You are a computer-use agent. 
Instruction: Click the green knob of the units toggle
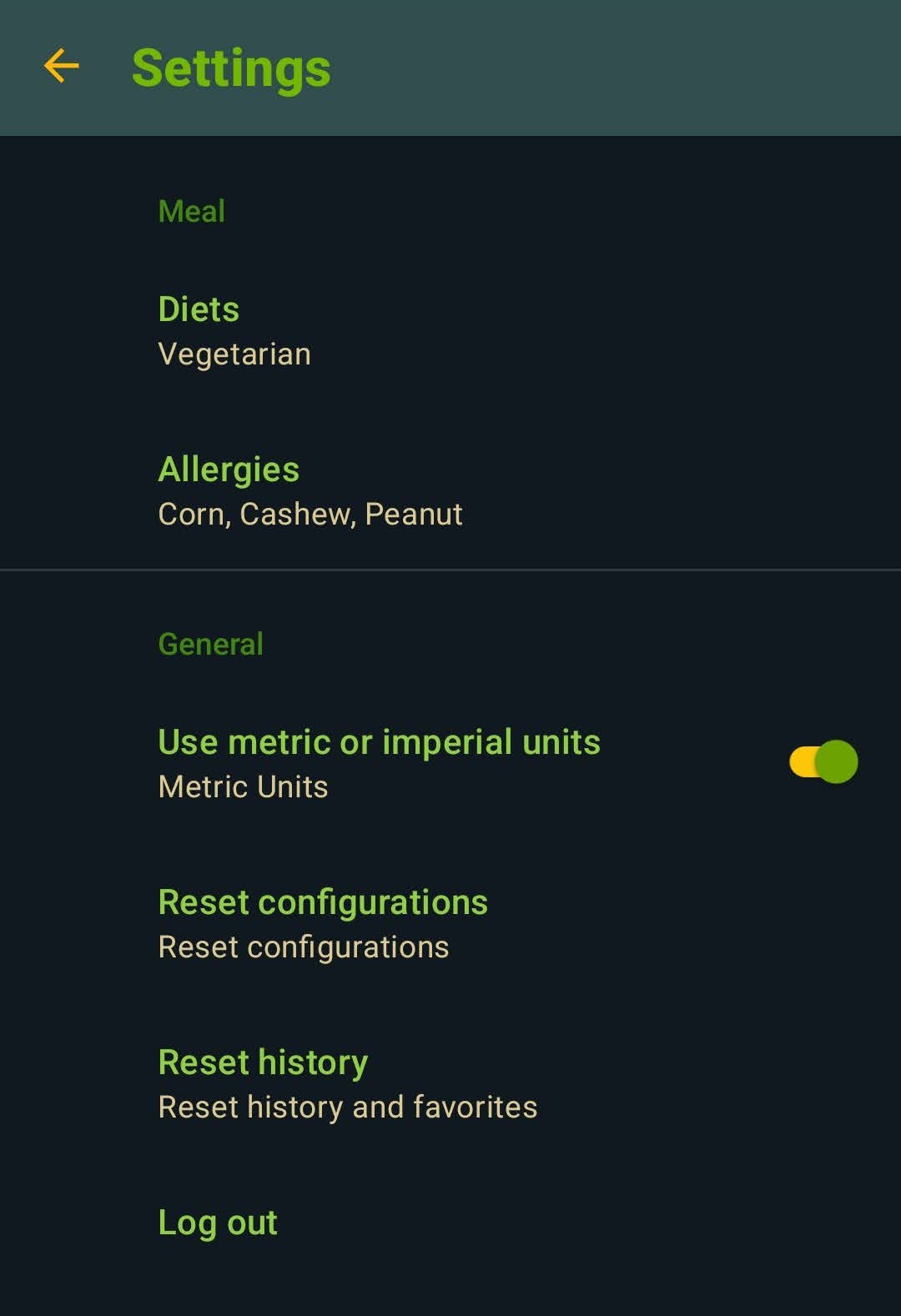(836, 761)
